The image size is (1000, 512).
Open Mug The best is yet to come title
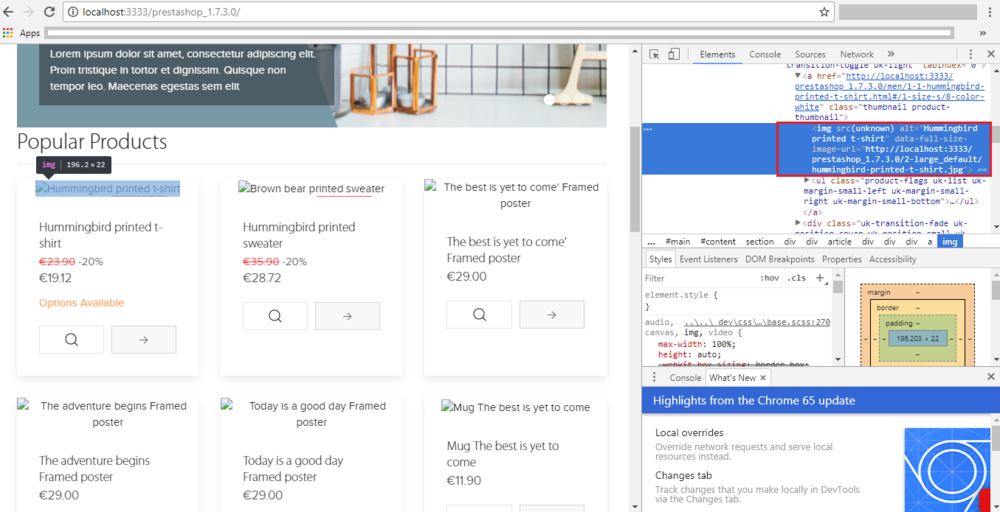click(x=503, y=453)
